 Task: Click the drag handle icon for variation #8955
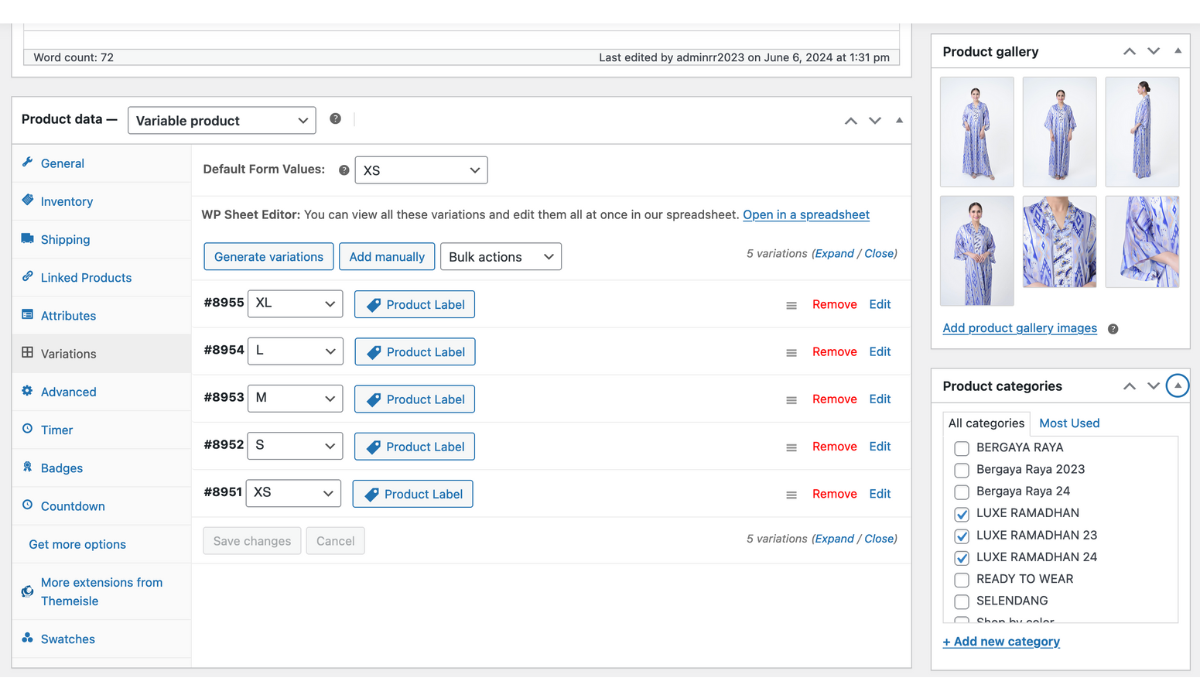click(791, 305)
